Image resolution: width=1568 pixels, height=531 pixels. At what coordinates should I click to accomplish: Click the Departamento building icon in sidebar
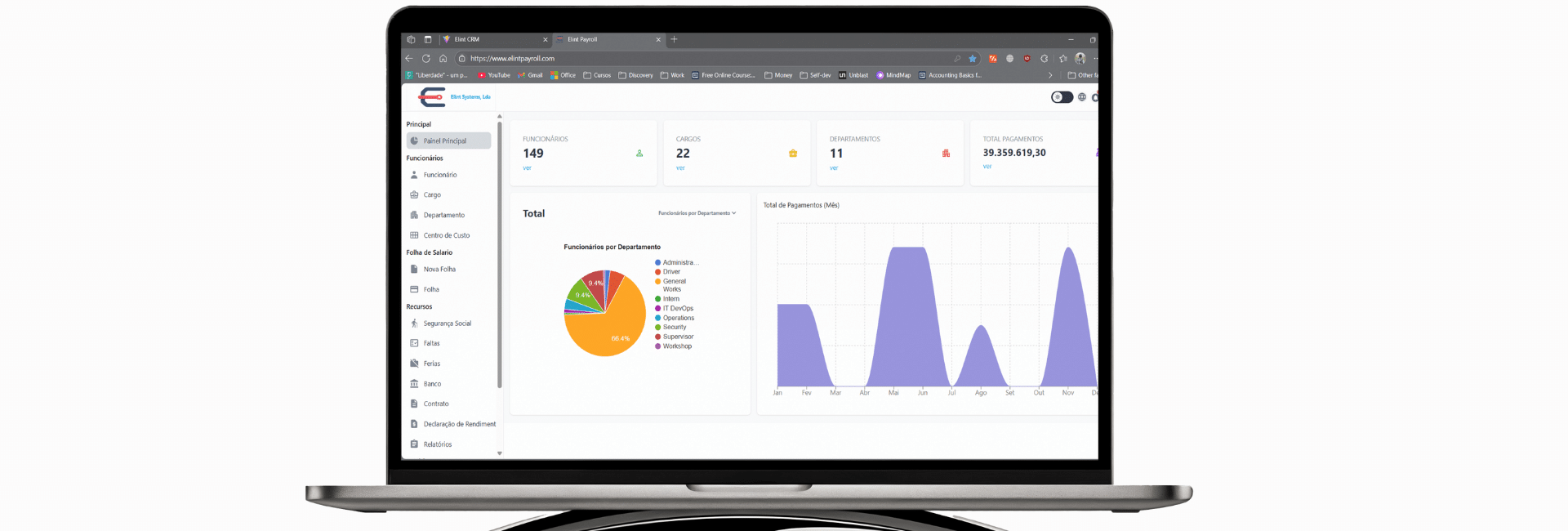[414, 215]
